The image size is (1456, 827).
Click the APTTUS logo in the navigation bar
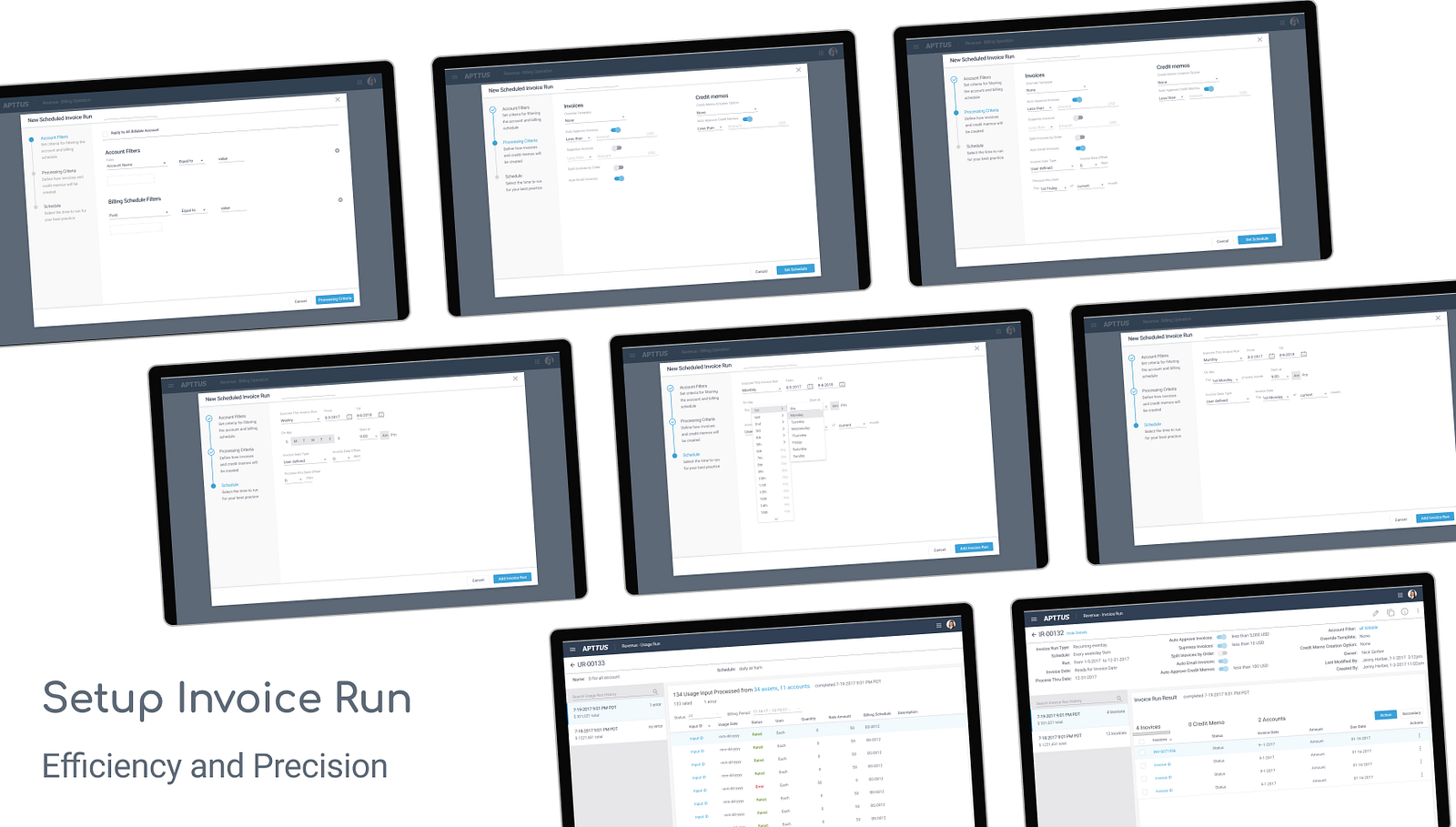tap(1057, 617)
